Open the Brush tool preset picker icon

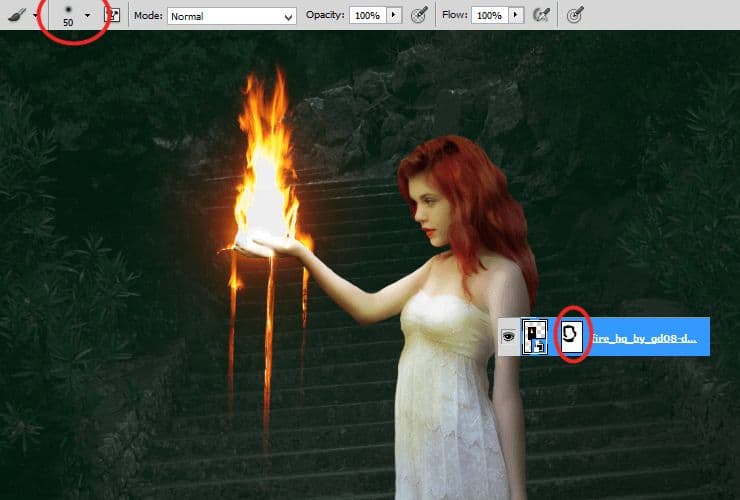click(17, 16)
